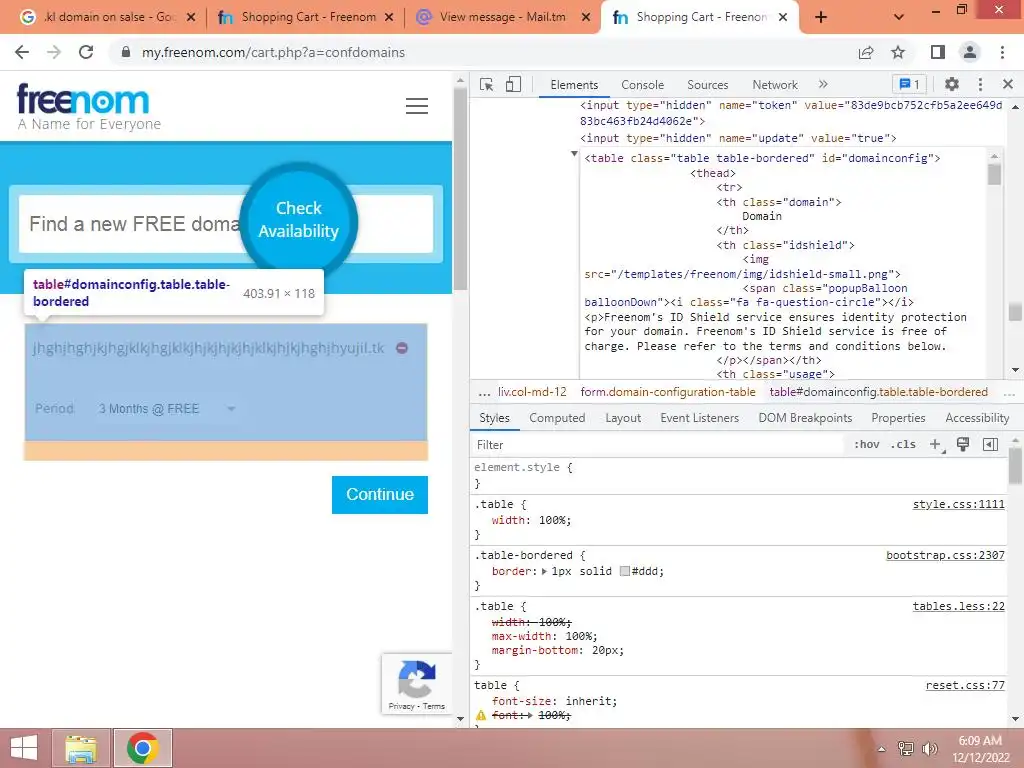The image size is (1024, 768).
Task: Switch to the Network tab
Action: pyautogui.click(x=775, y=85)
